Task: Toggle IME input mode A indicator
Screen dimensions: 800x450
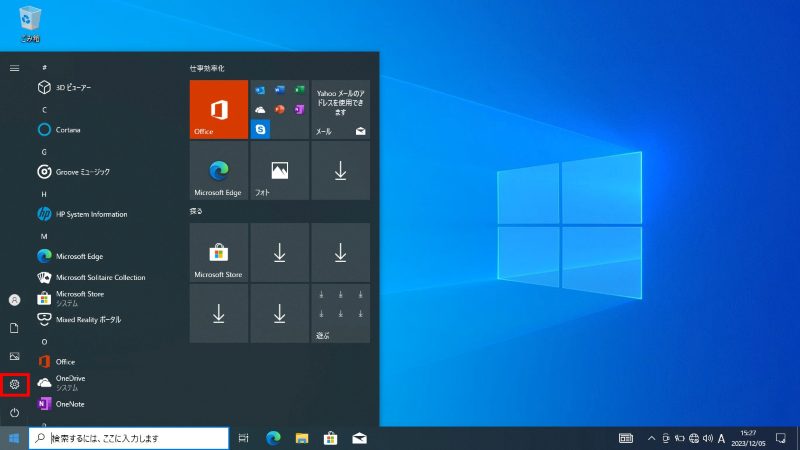Action: click(721, 438)
